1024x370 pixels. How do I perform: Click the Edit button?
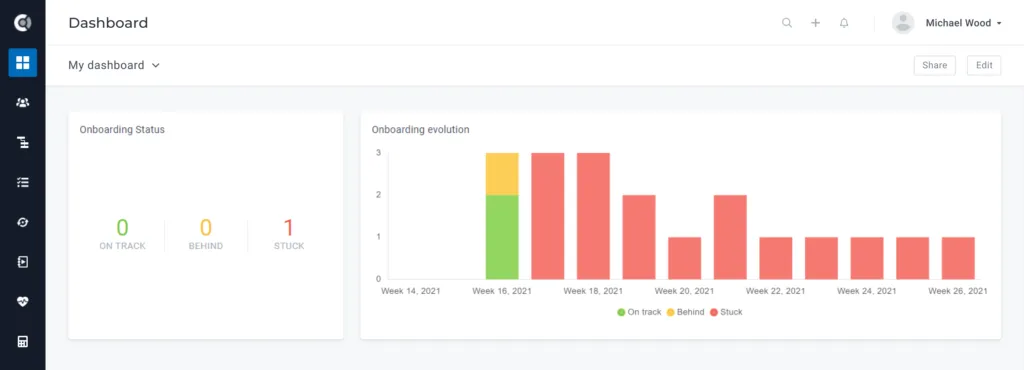coord(984,65)
